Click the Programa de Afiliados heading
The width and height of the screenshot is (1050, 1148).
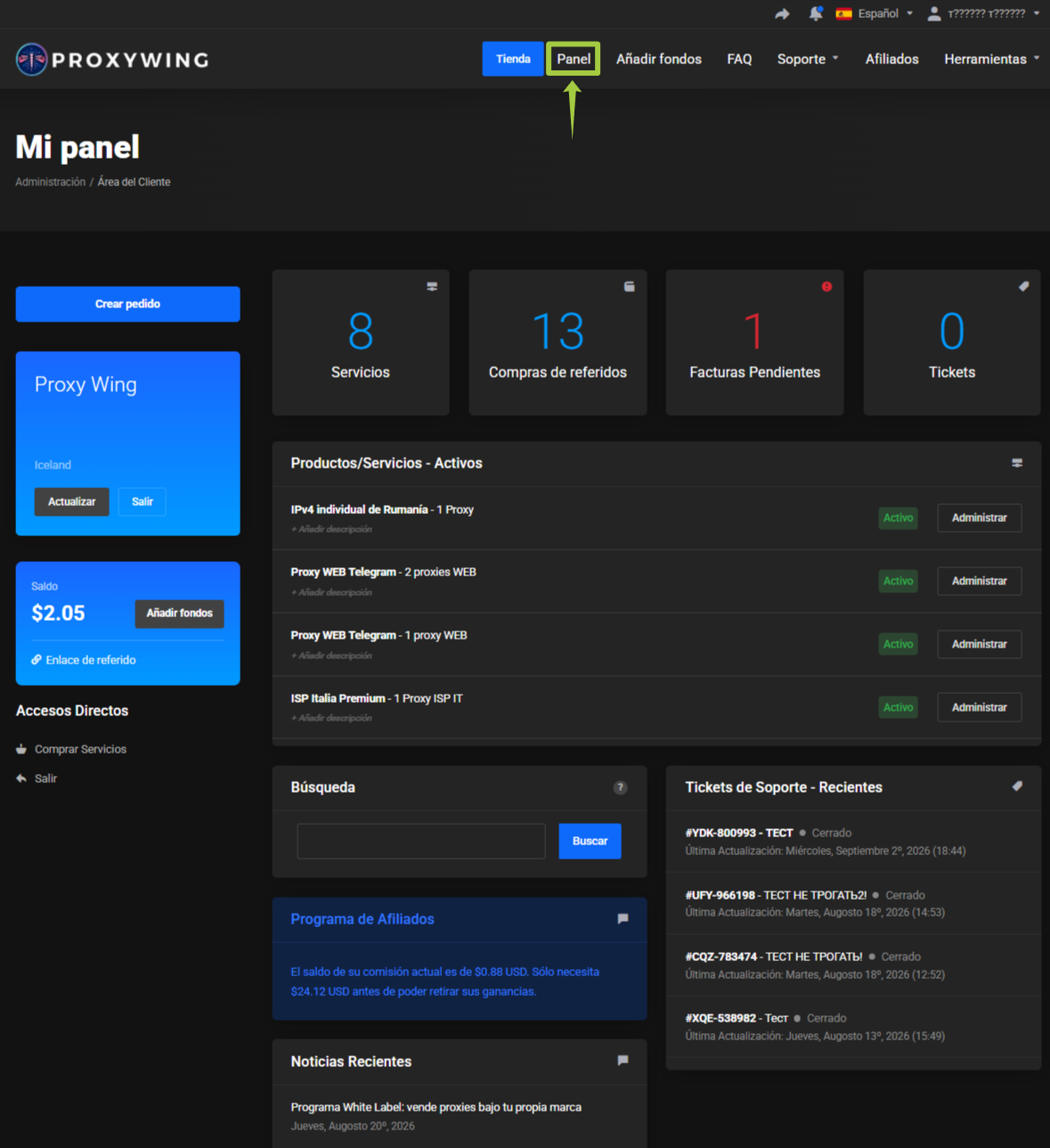[362, 919]
